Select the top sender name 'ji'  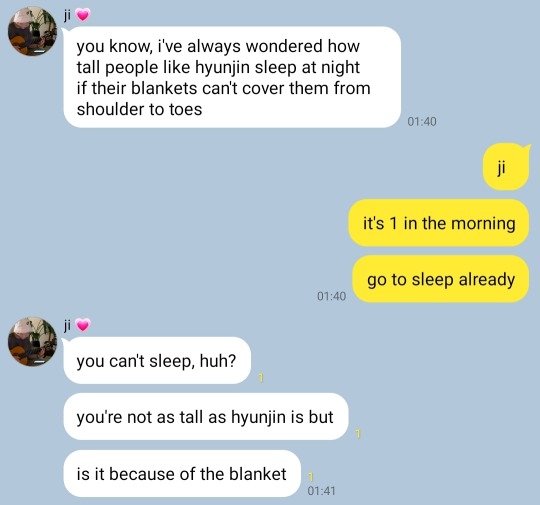(67, 15)
